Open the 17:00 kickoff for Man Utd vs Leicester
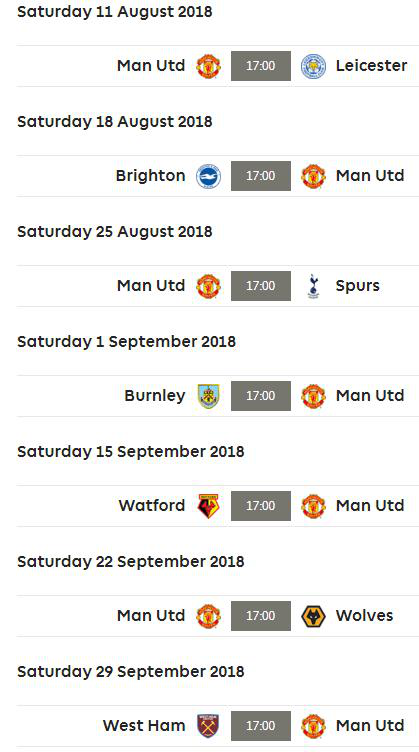This screenshot has width=419, height=752. [261, 66]
